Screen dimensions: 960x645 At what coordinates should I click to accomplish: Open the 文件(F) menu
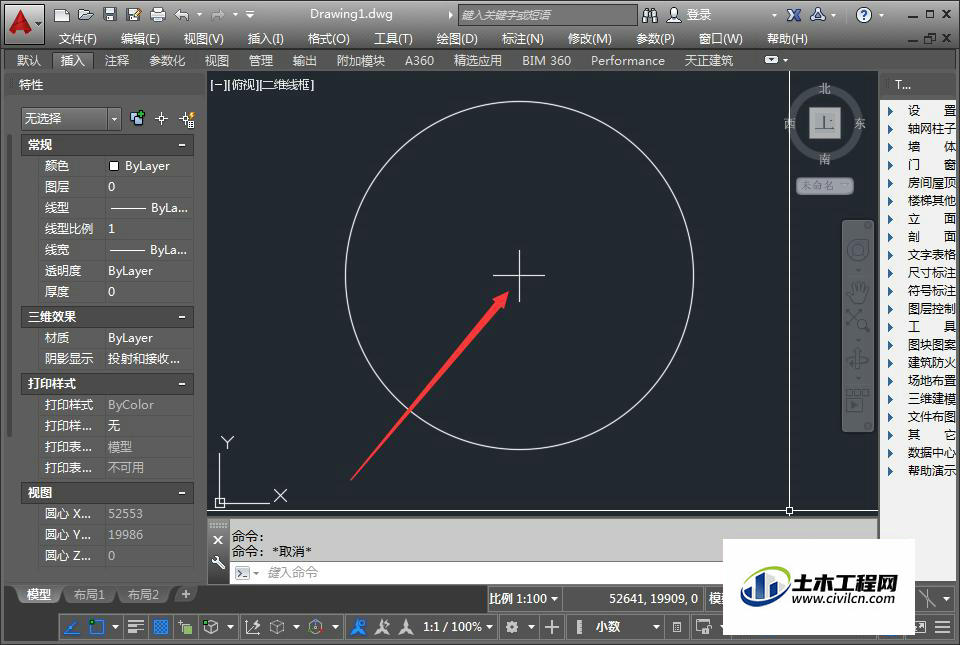click(x=78, y=39)
